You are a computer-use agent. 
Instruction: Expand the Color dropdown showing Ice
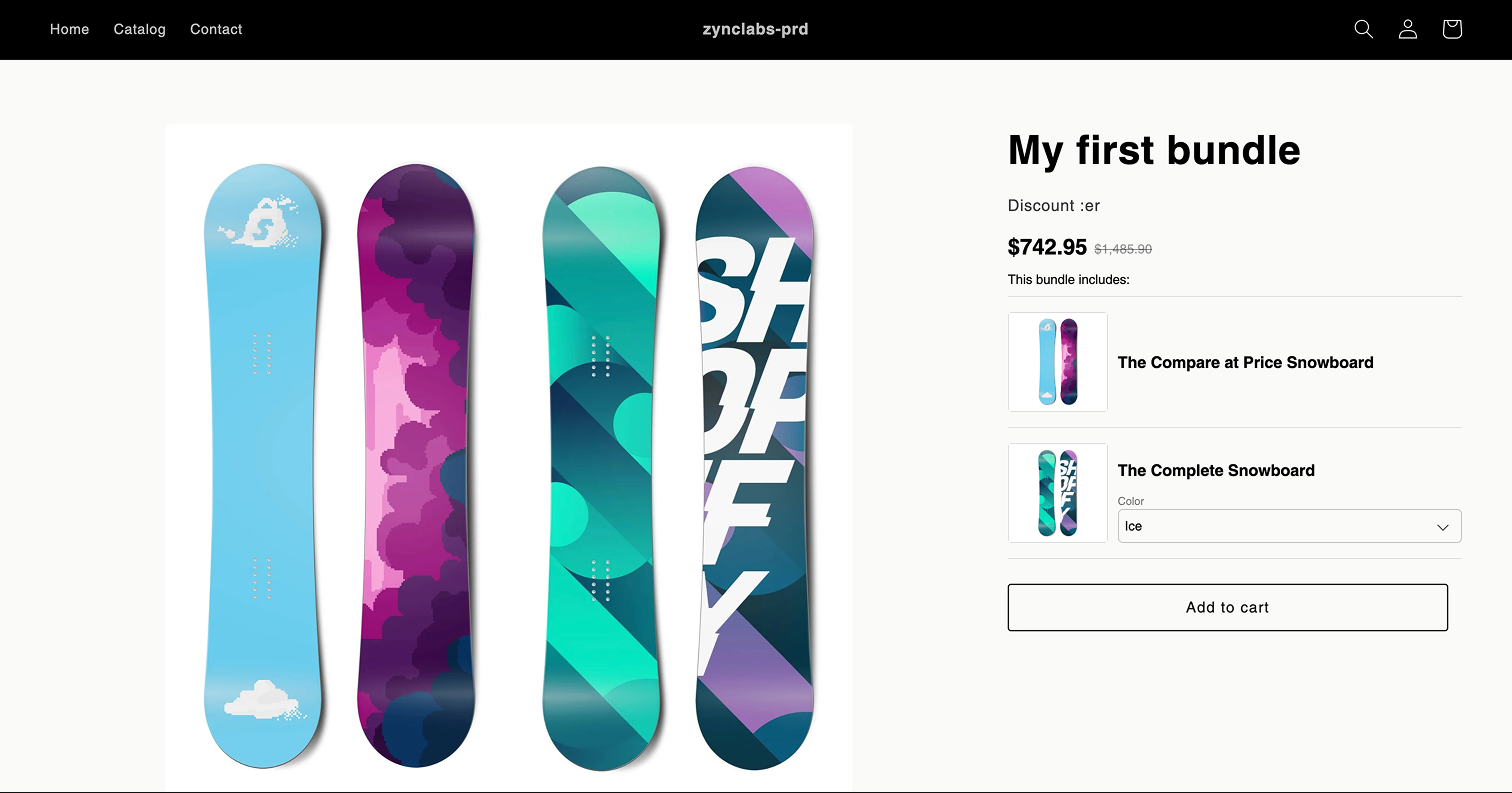point(1288,526)
